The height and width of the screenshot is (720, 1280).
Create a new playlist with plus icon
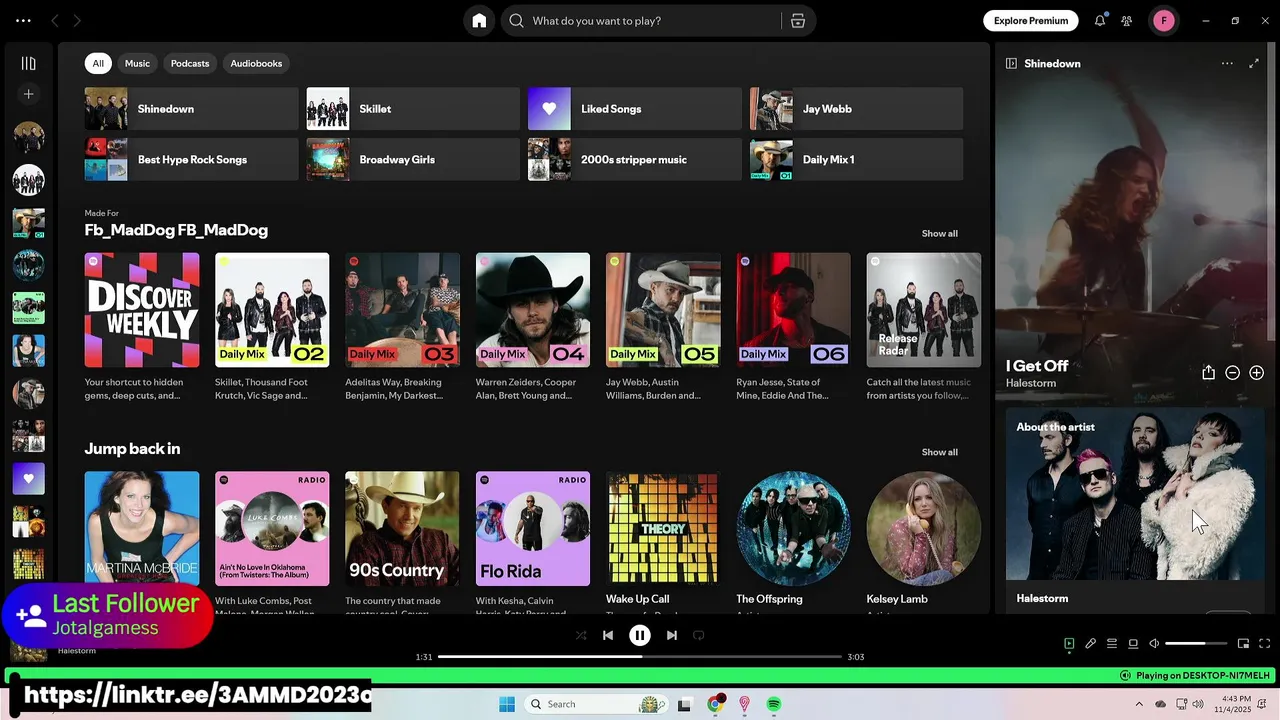click(29, 94)
